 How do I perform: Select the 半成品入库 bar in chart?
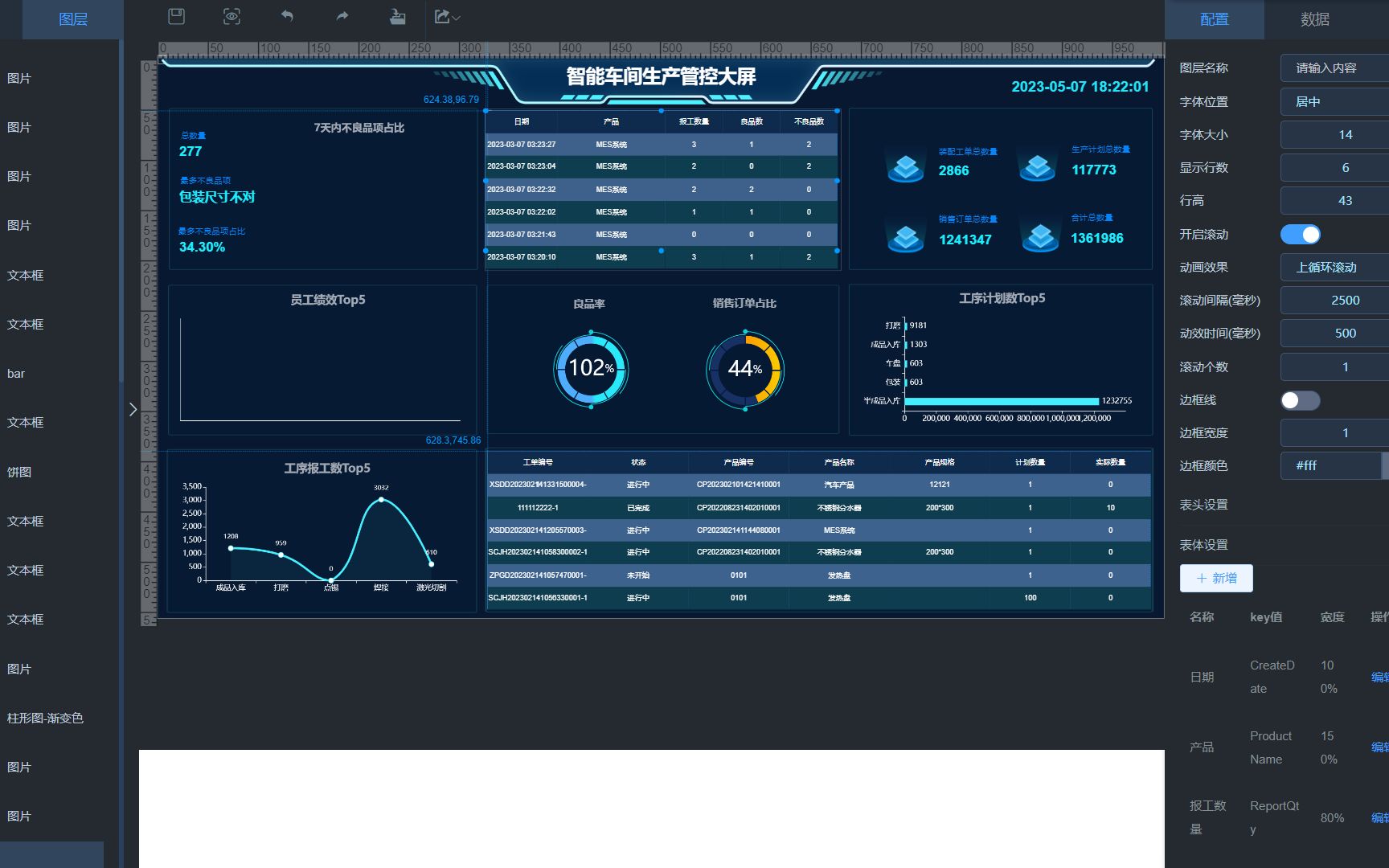coord(1002,401)
